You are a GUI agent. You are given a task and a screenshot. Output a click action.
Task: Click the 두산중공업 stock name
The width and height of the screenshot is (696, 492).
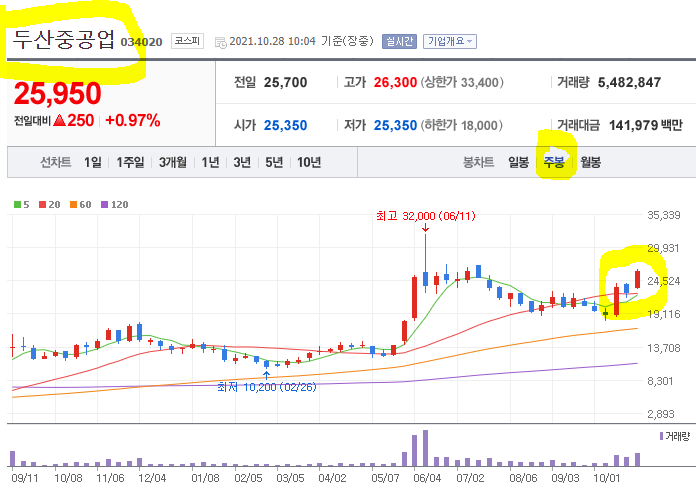click(63, 40)
